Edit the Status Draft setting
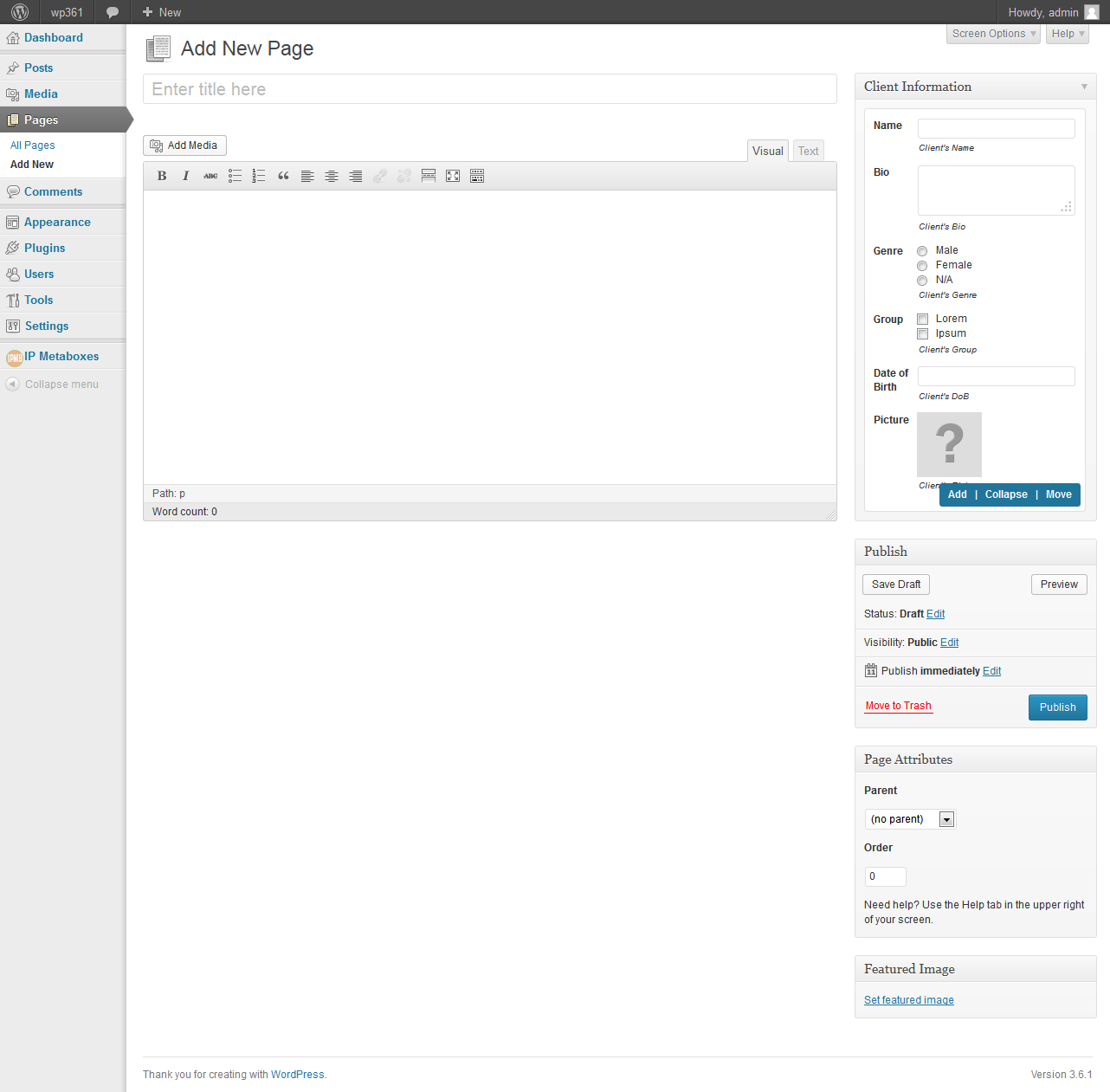This screenshot has width=1110, height=1092. [x=936, y=614]
